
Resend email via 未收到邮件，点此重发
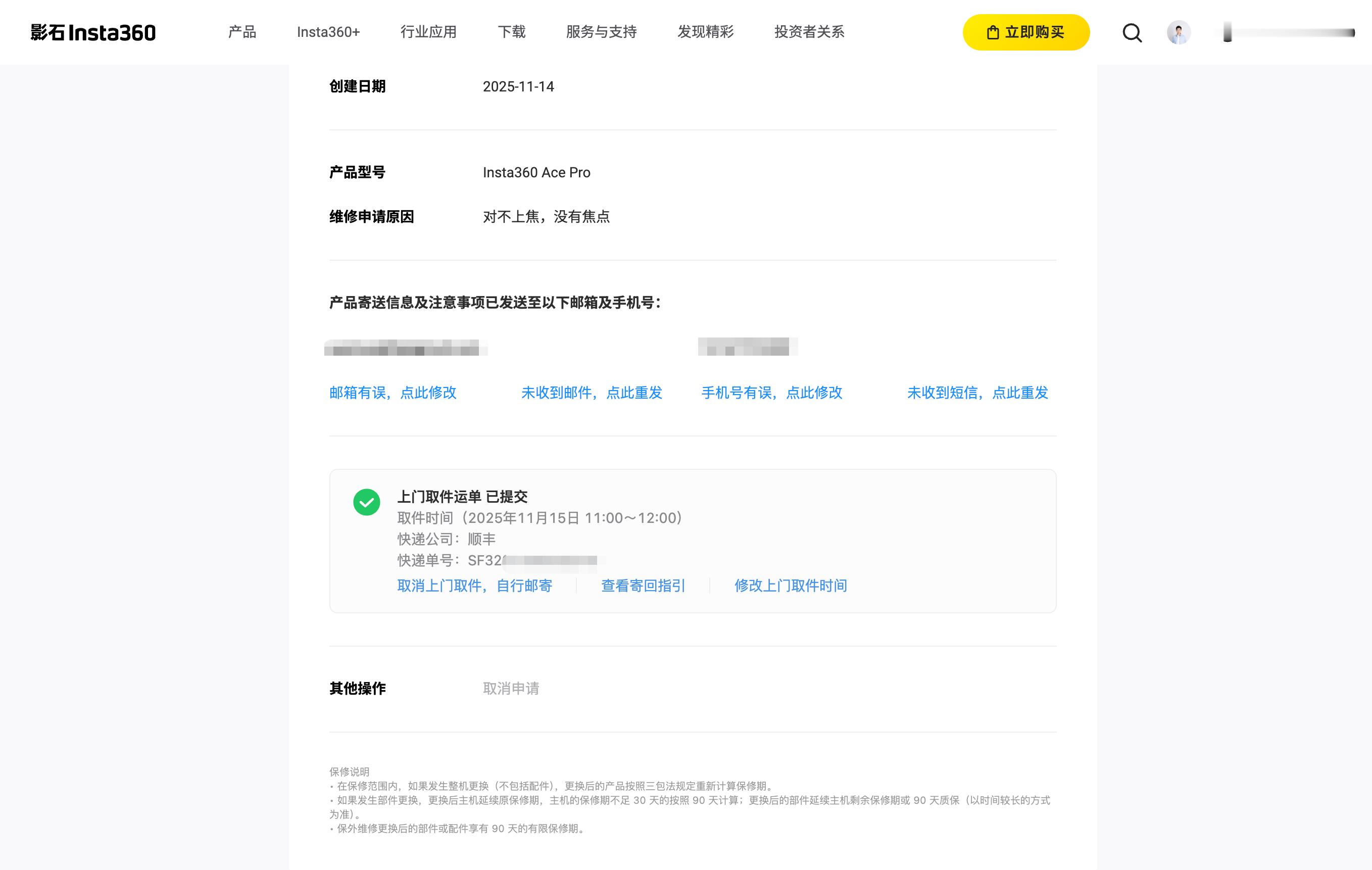[x=592, y=393]
